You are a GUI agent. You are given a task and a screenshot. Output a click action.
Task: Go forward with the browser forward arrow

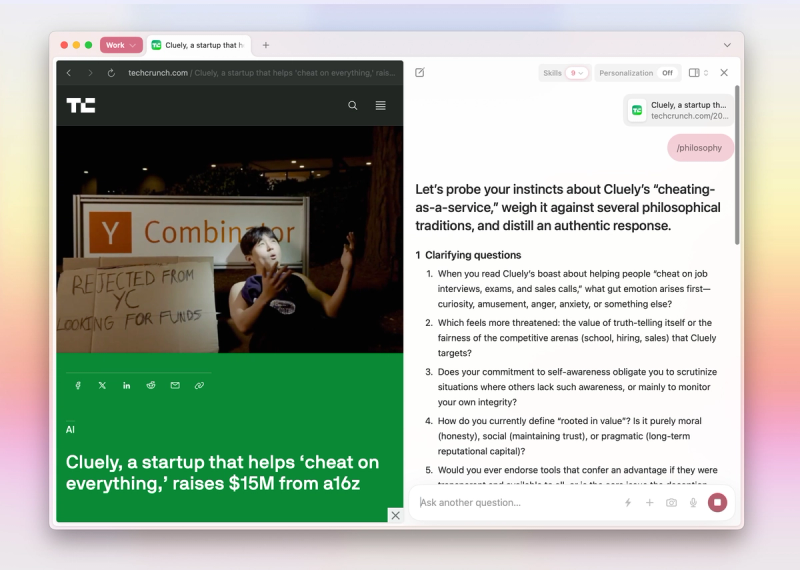point(90,73)
